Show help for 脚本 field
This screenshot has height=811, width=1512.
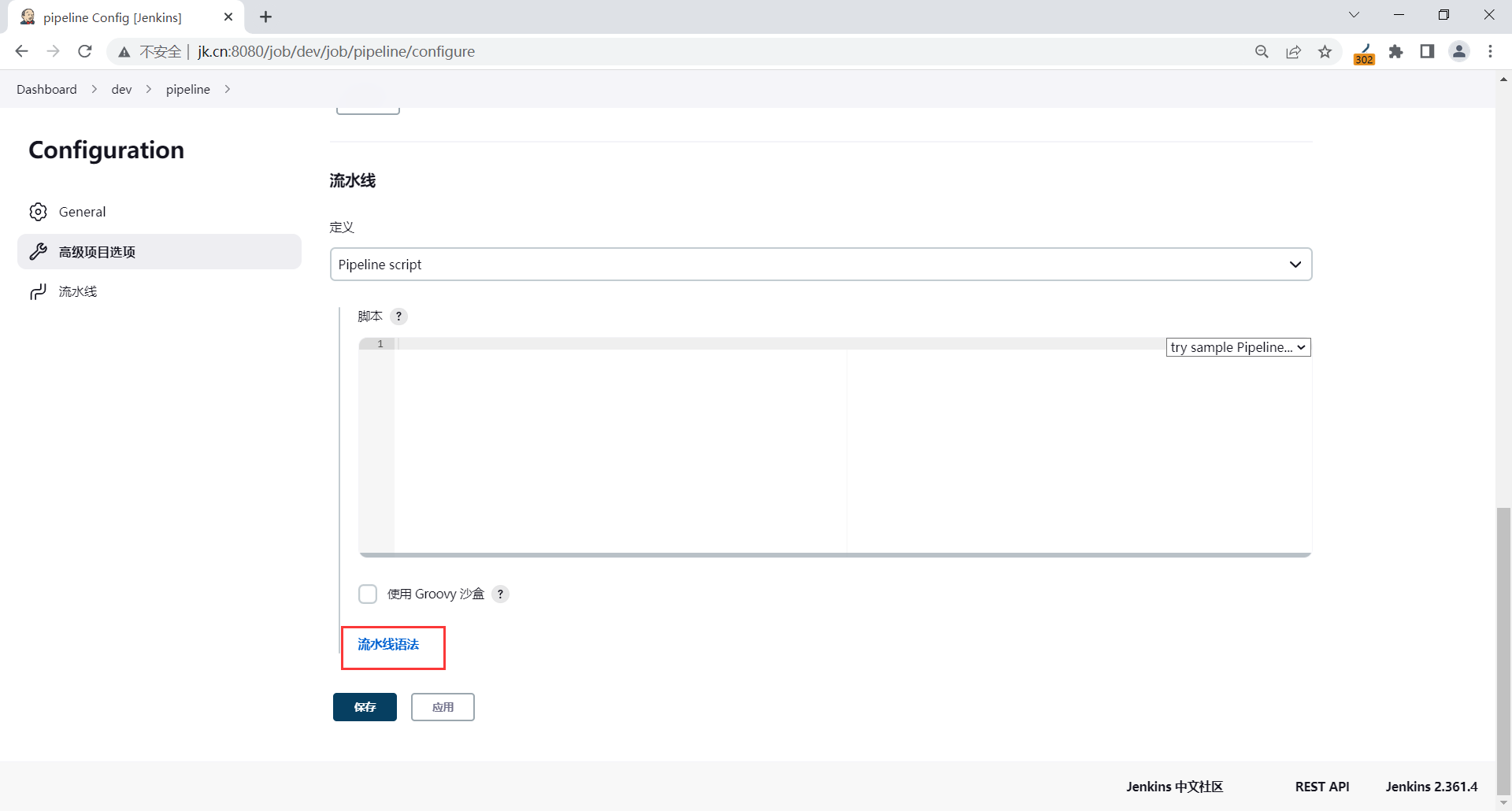[399, 317]
